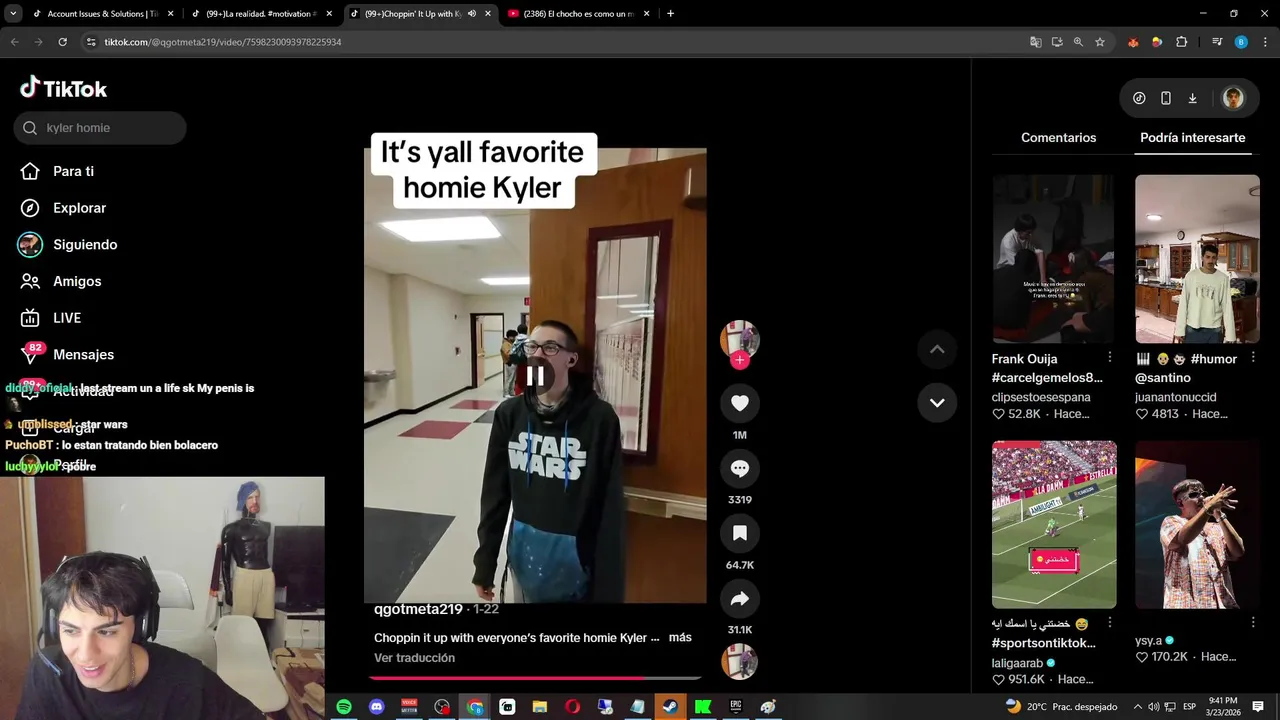Click the install app icon in address bar

(x=1057, y=42)
